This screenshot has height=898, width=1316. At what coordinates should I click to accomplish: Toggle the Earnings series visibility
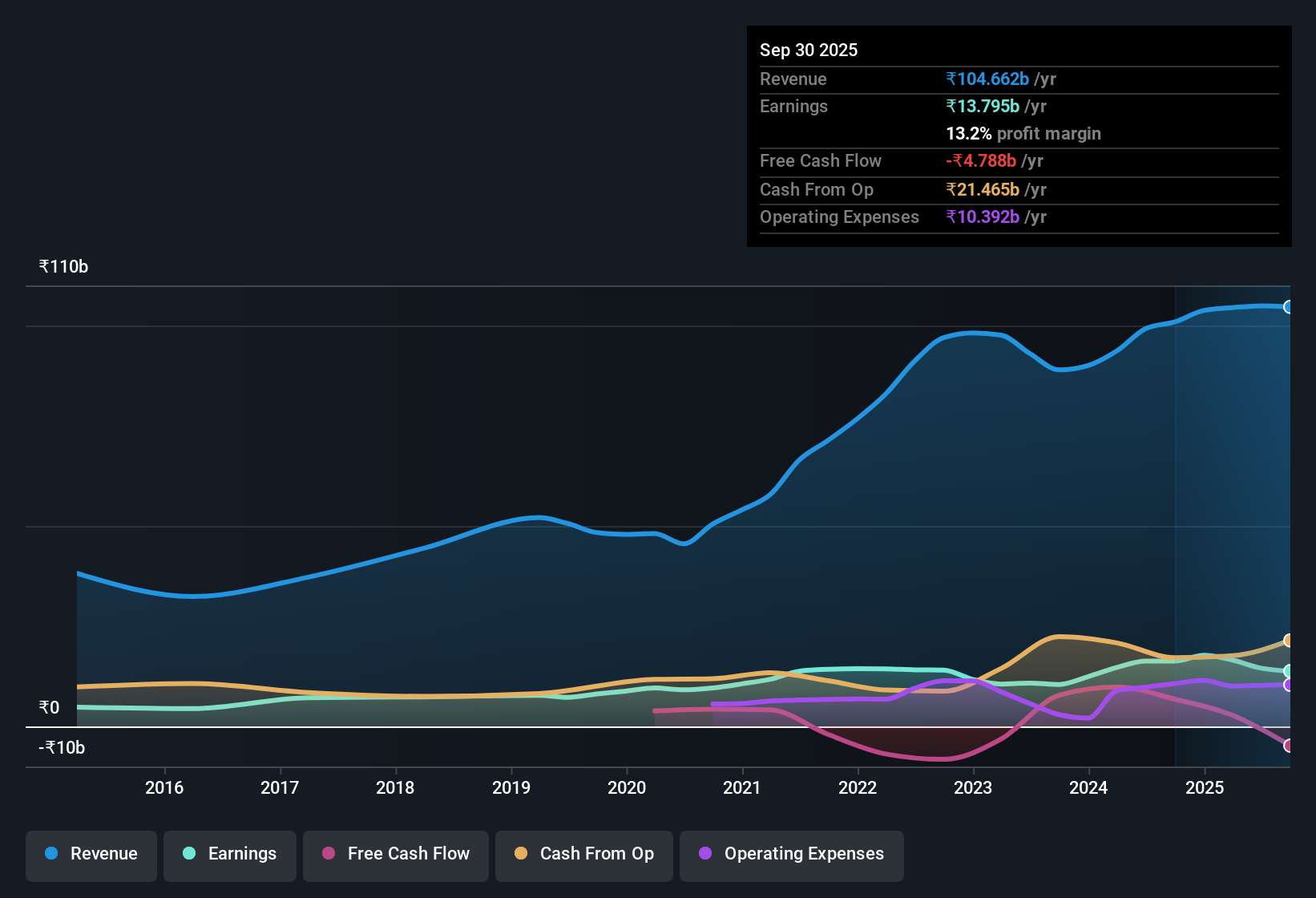229,855
